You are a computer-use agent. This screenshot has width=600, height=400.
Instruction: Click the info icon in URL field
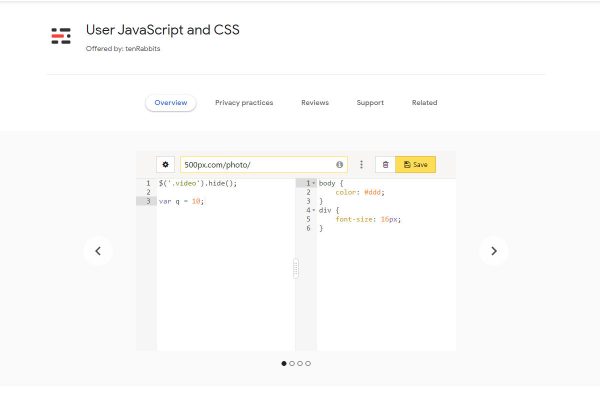(339, 165)
